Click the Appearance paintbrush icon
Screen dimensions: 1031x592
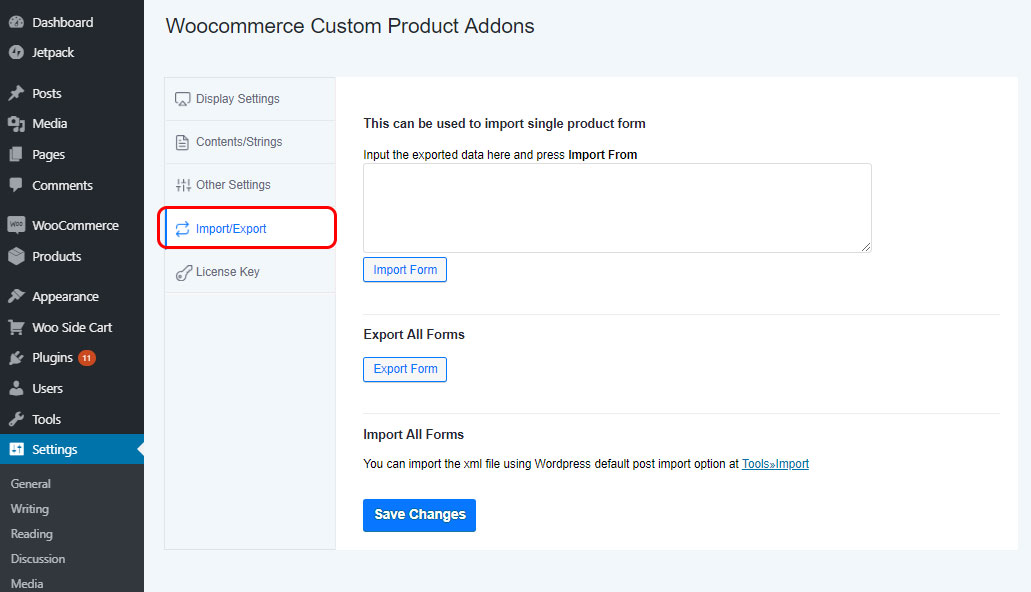tap(16, 297)
